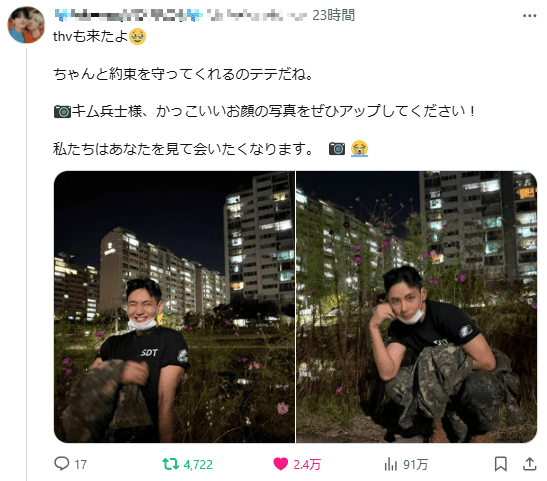Click the pink heart like icon
This screenshot has height=481, width=547.
click(280, 464)
